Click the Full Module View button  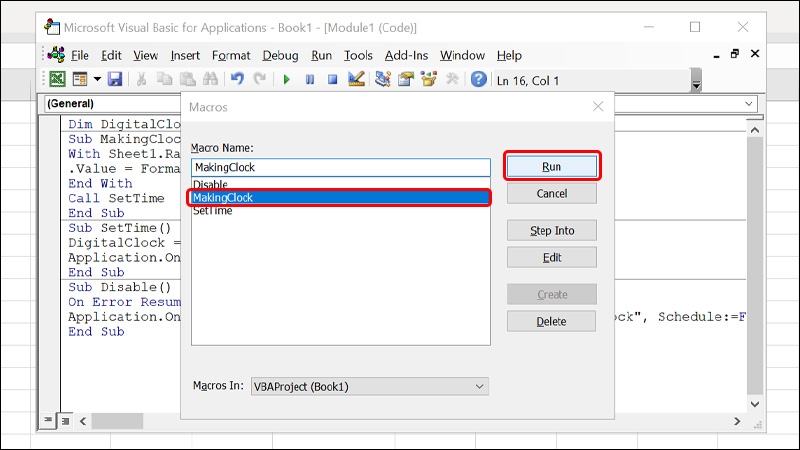click(x=65, y=421)
